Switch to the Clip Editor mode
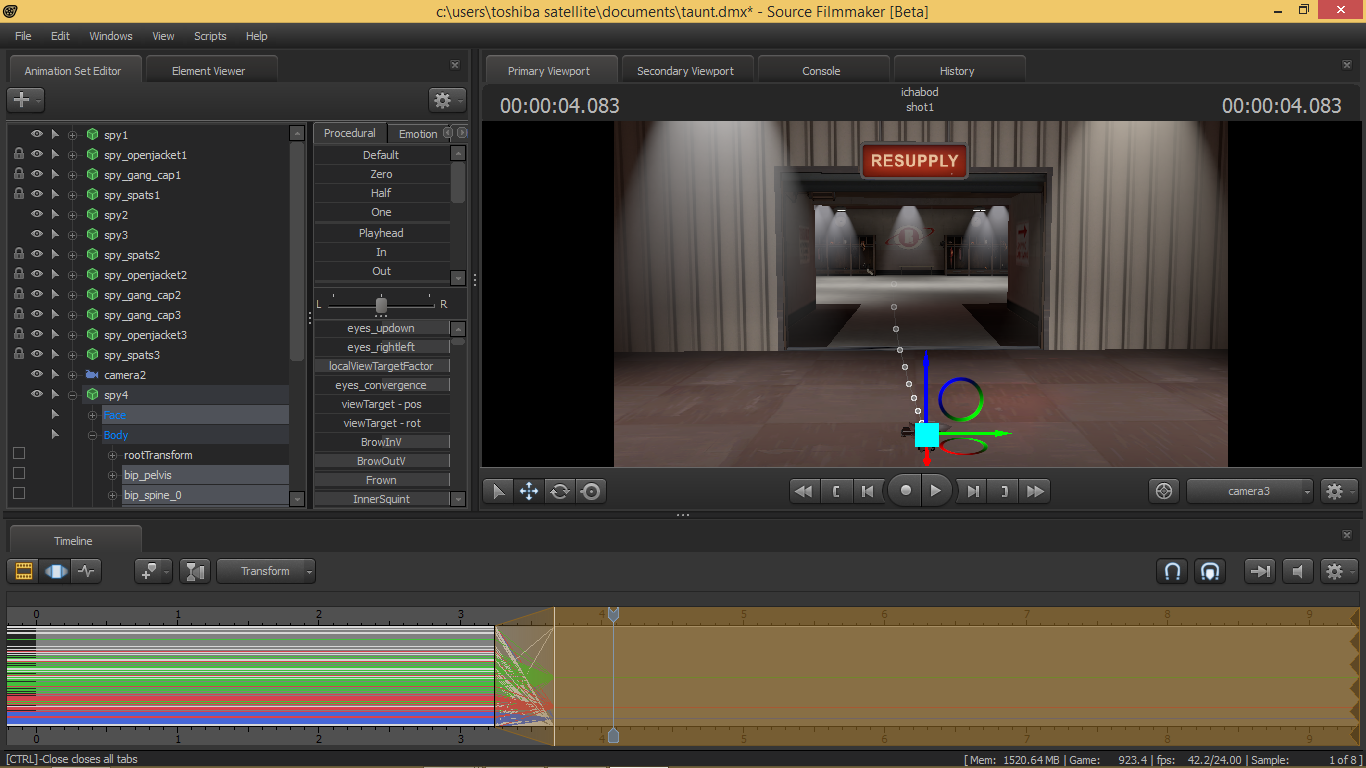1366x768 pixels. click(x=23, y=571)
